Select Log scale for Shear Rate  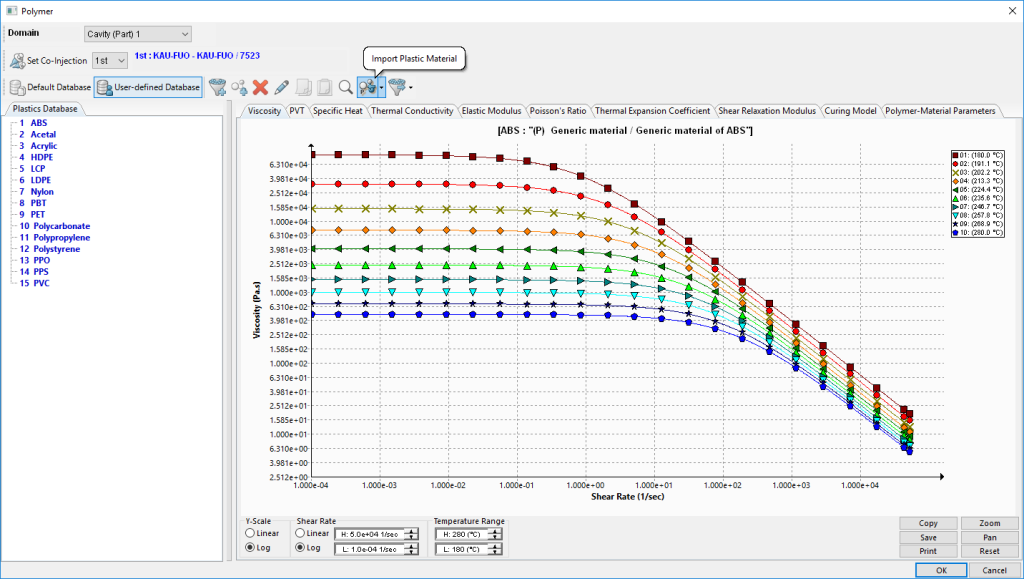(x=300, y=549)
